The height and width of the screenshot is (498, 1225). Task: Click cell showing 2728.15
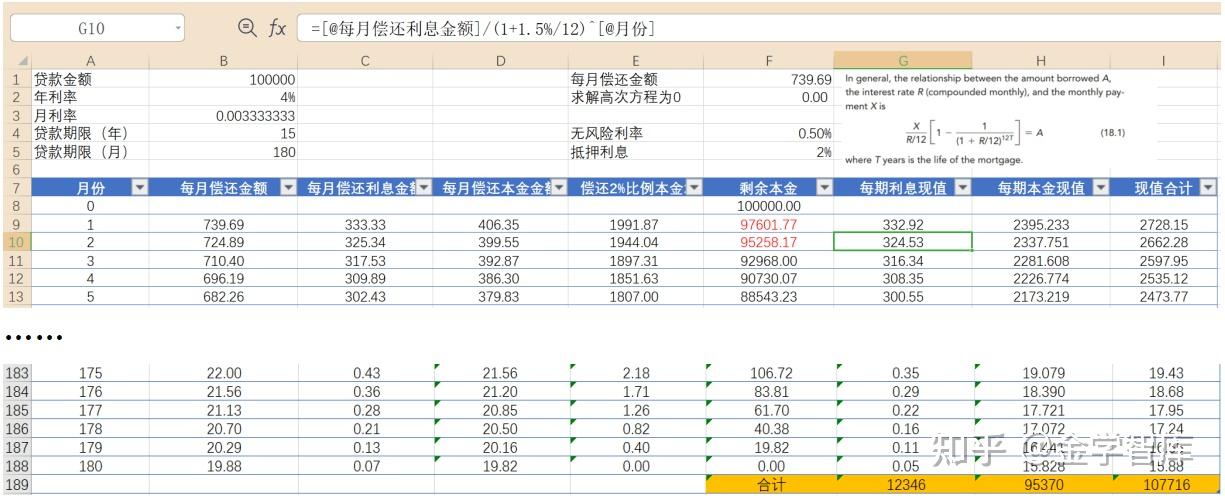pos(1164,224)
